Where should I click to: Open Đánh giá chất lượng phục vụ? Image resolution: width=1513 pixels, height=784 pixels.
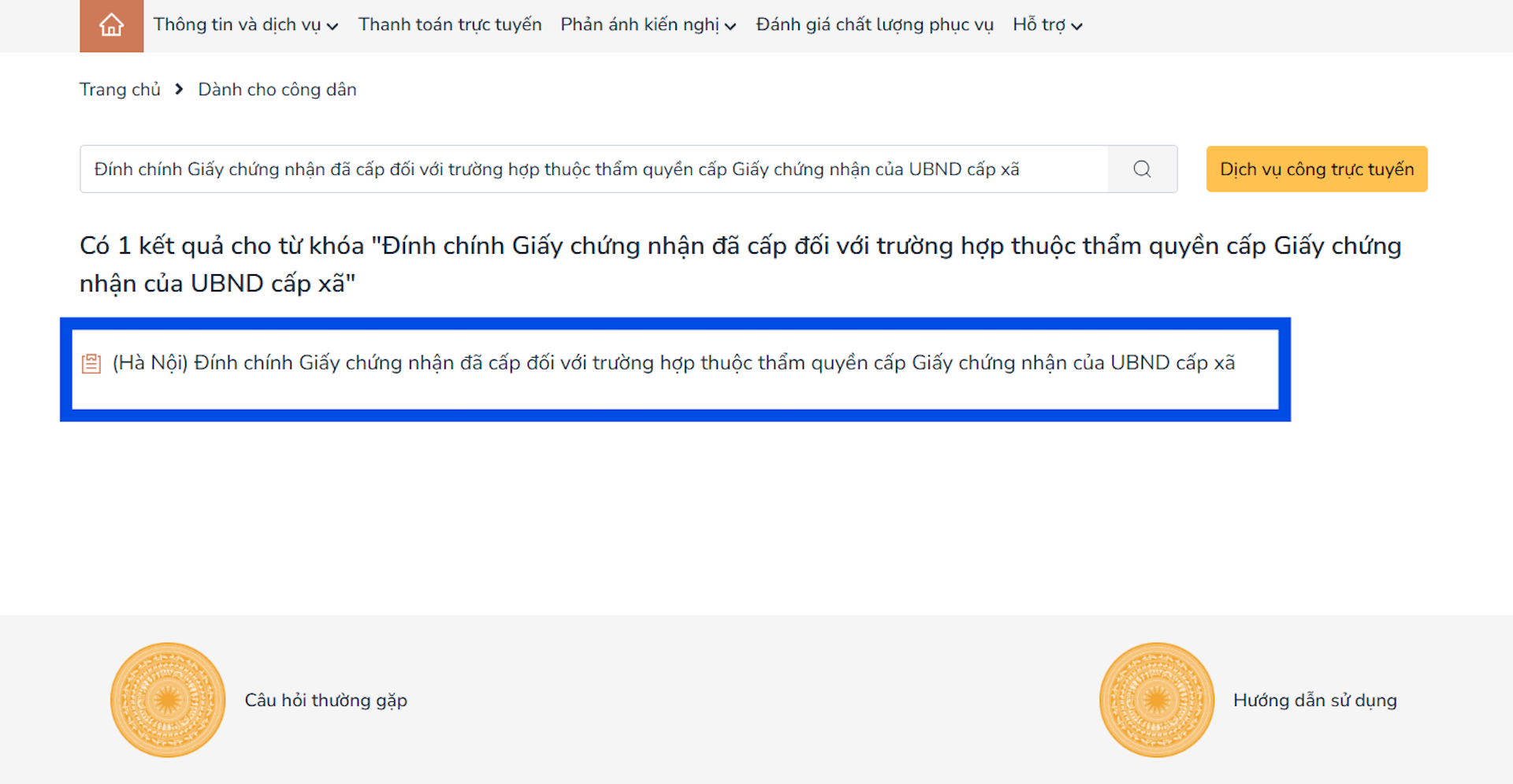[x=875, y=25]
